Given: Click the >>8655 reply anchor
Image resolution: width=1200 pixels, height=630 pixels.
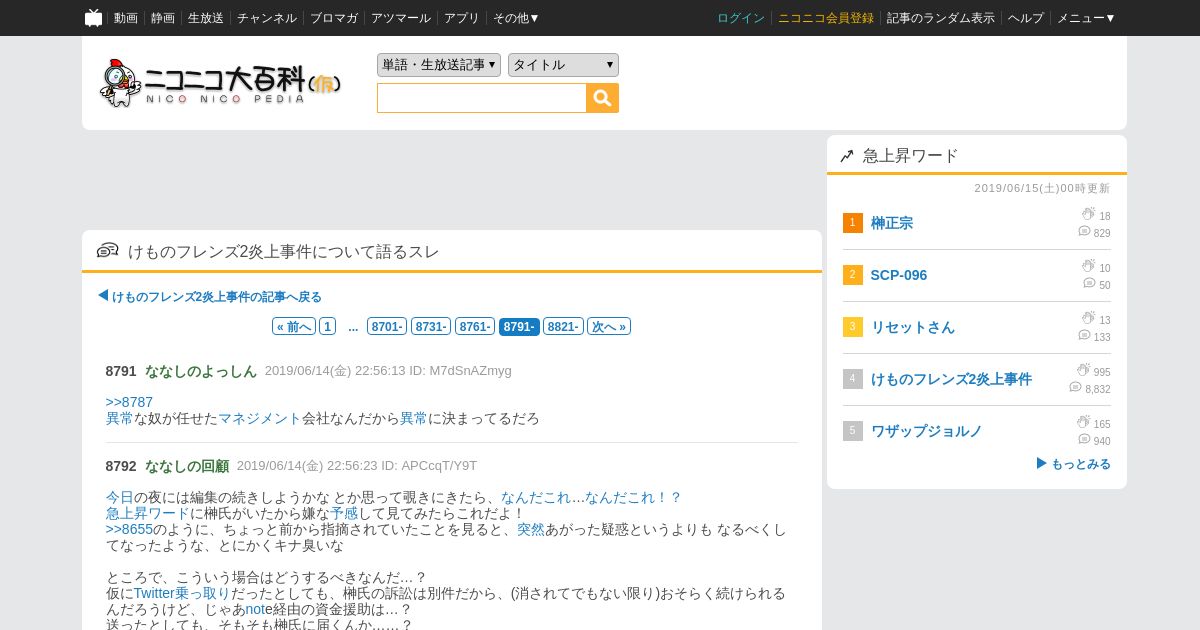Looking at the screenshot, I should 129,529.
